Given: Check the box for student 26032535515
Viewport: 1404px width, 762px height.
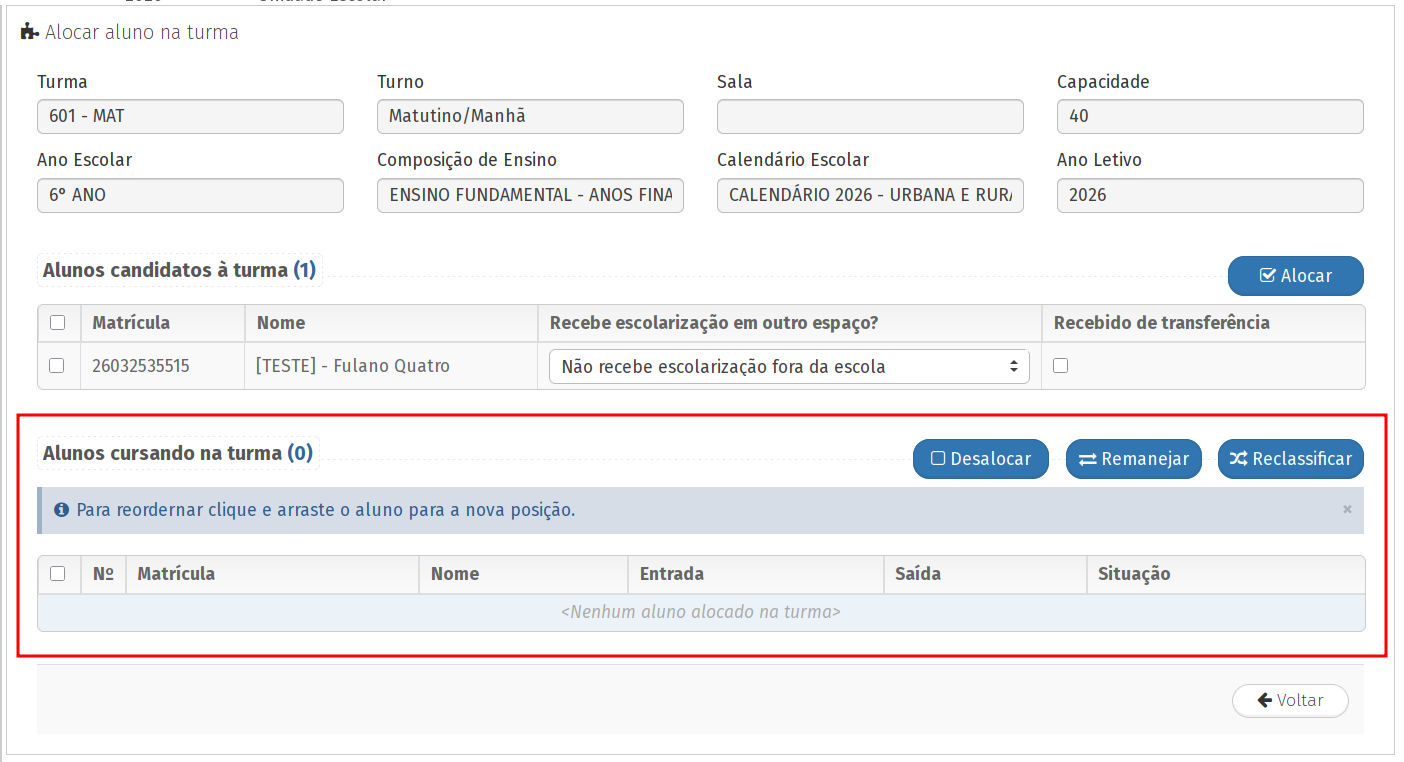Looking at the screenshot, I should click(57, 366).
